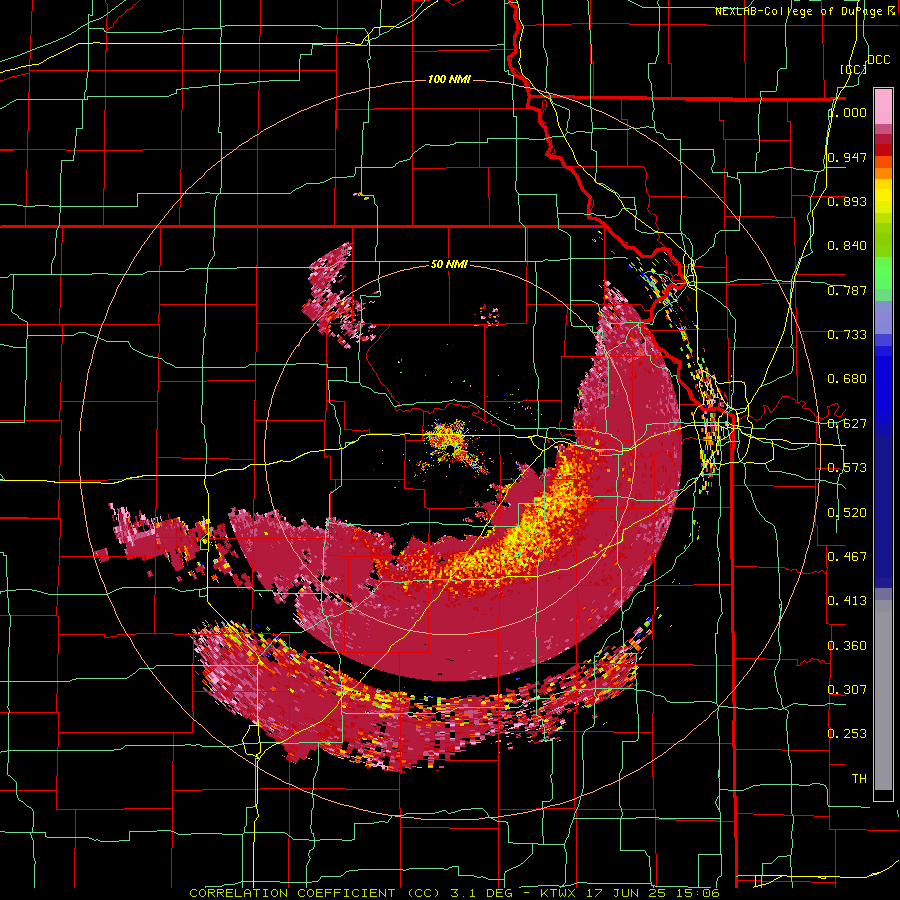
Task: Select the 0.307 legend value
Action: (x=847, y=689)
